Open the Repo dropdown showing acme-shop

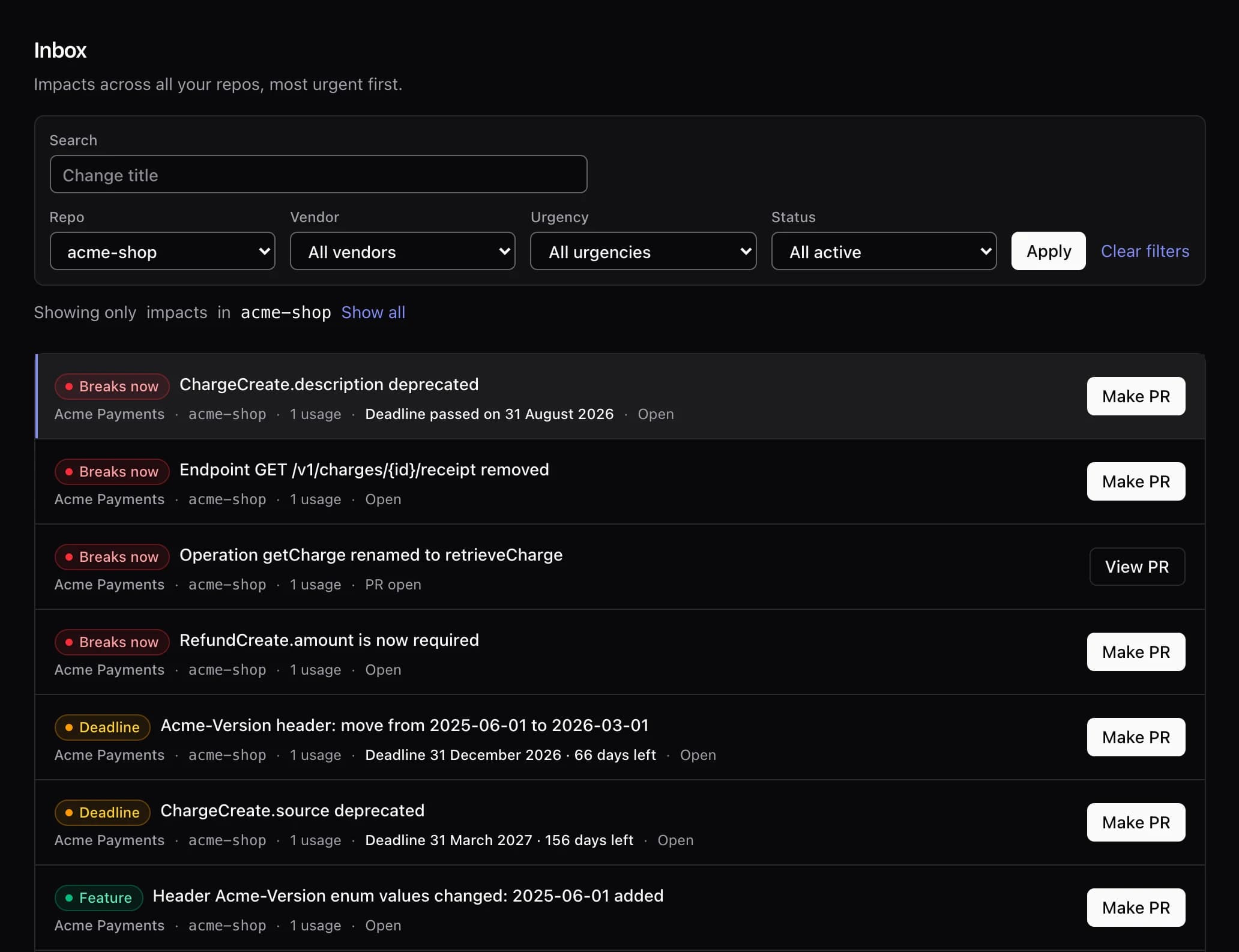tap(162, 251)
